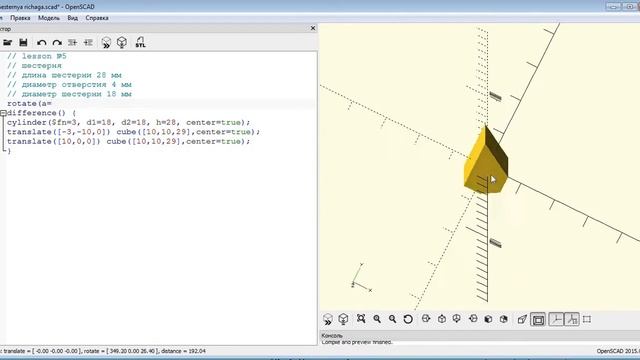
Task: Toggle Show Axes
Action: tap(556, 319)
